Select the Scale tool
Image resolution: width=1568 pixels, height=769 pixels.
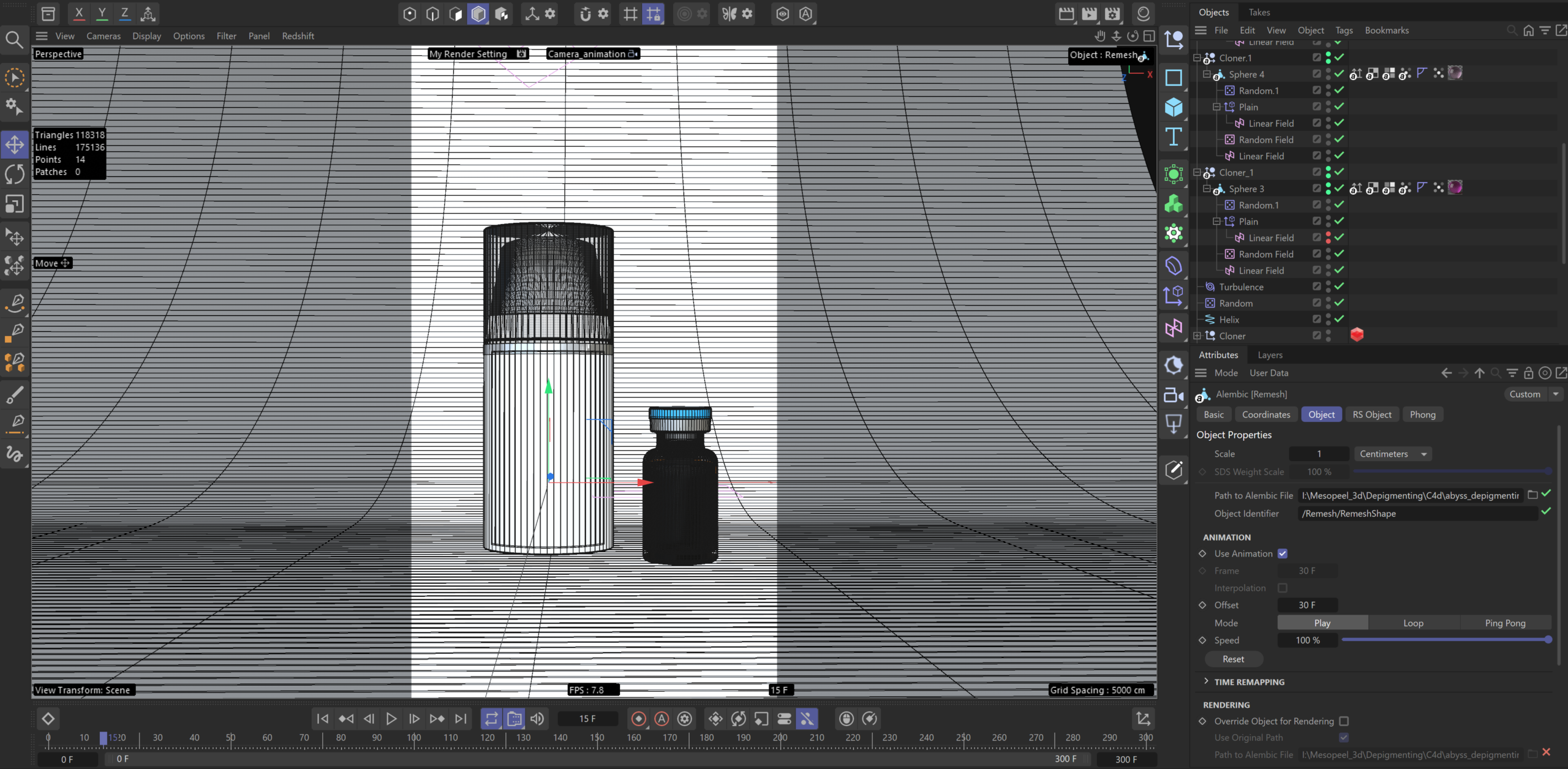pos(15,204)
